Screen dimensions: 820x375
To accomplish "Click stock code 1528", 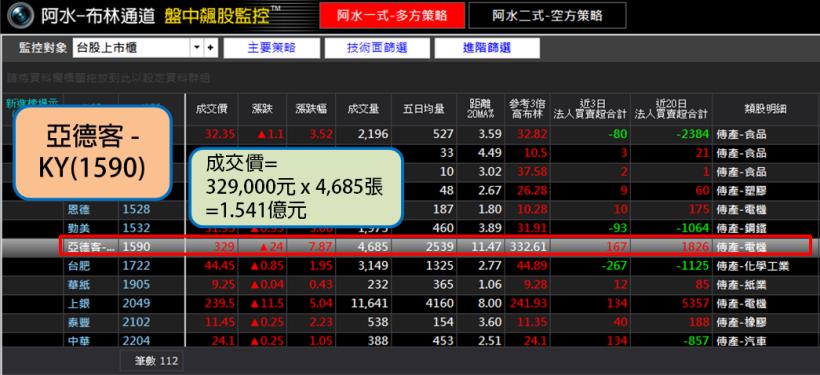I will point(136,210).
